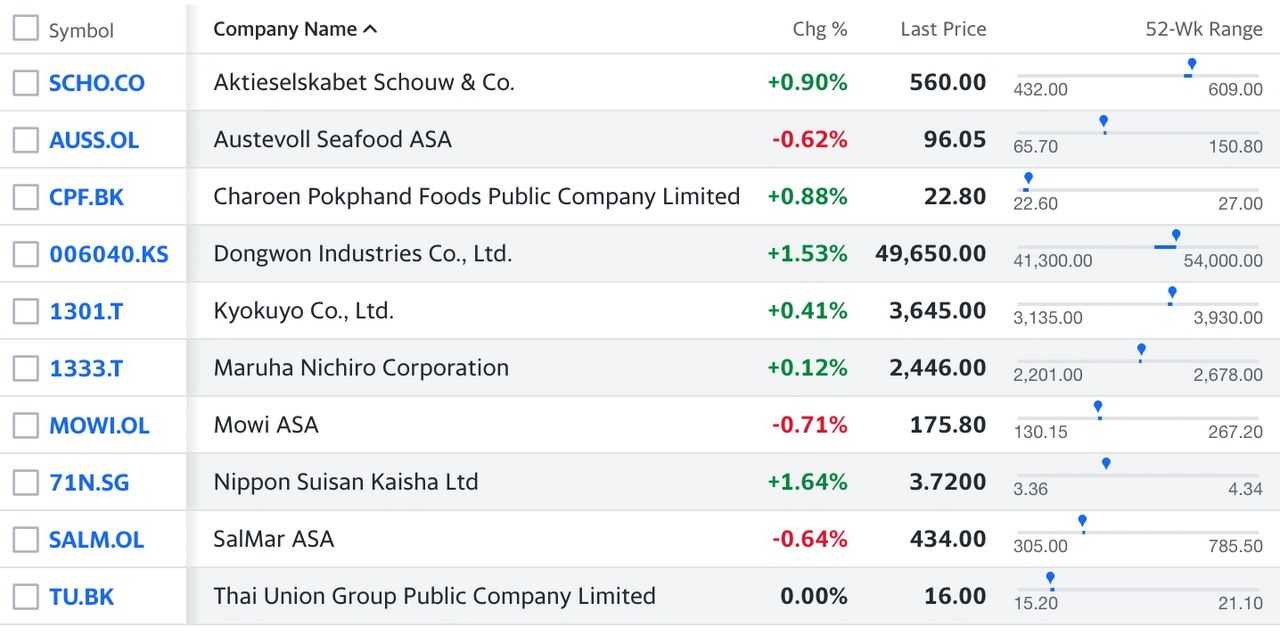Image resolution: width=1280 pixels, height=636 pixels.
Task: Click the 52-Wk Range column header
Action: point(1203,29)
